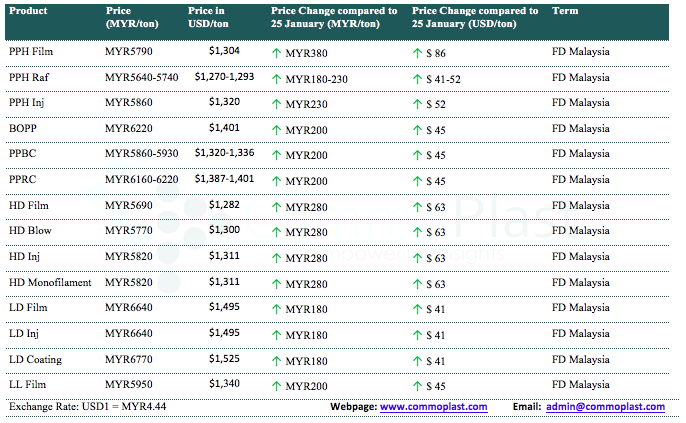Select the MYR6770 price for LD Coating
Image resolution: width=686 pixels, height=423 pixels.
tap(128, 359)
